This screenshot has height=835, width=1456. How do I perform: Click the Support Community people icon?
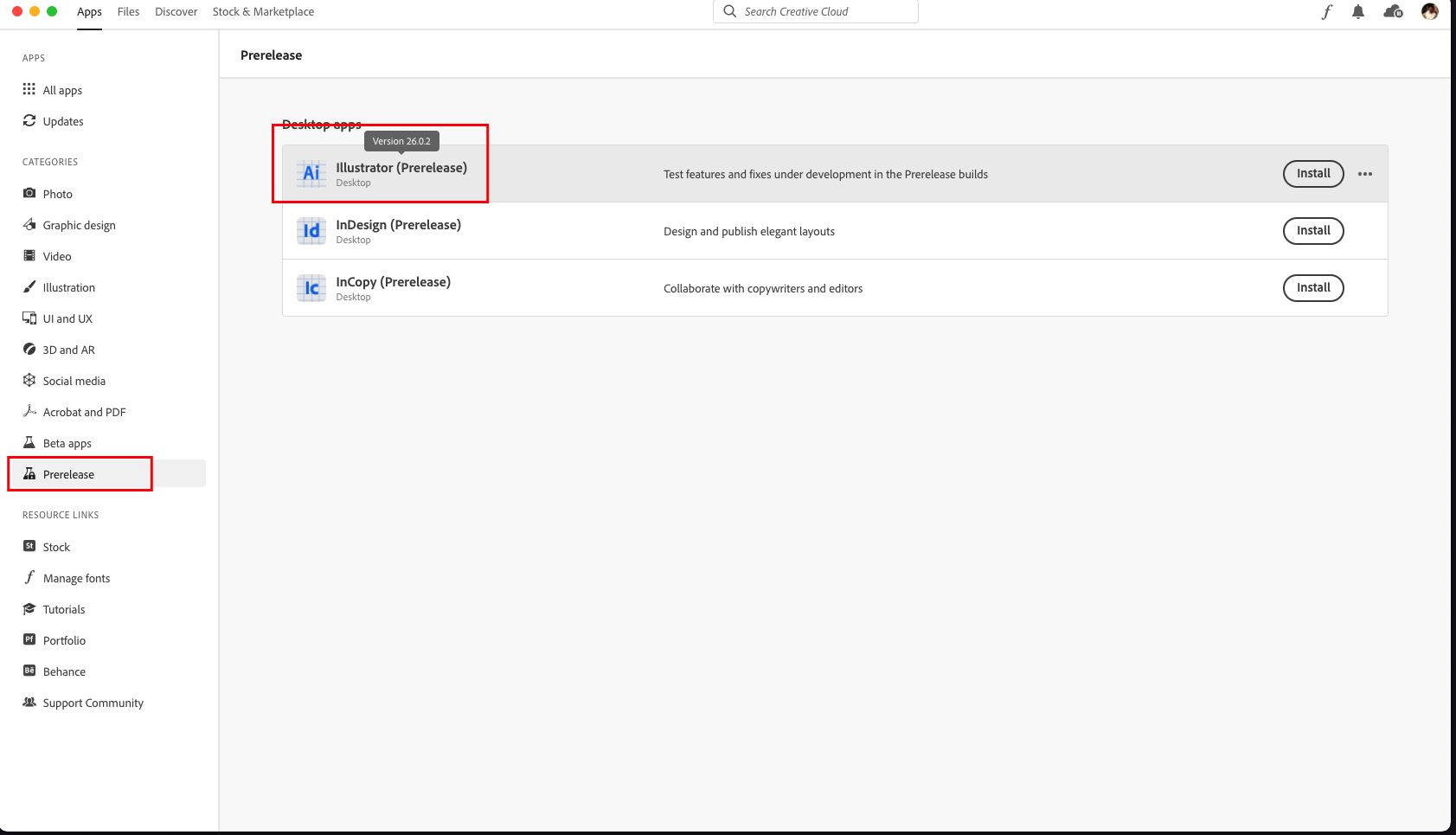29,702
